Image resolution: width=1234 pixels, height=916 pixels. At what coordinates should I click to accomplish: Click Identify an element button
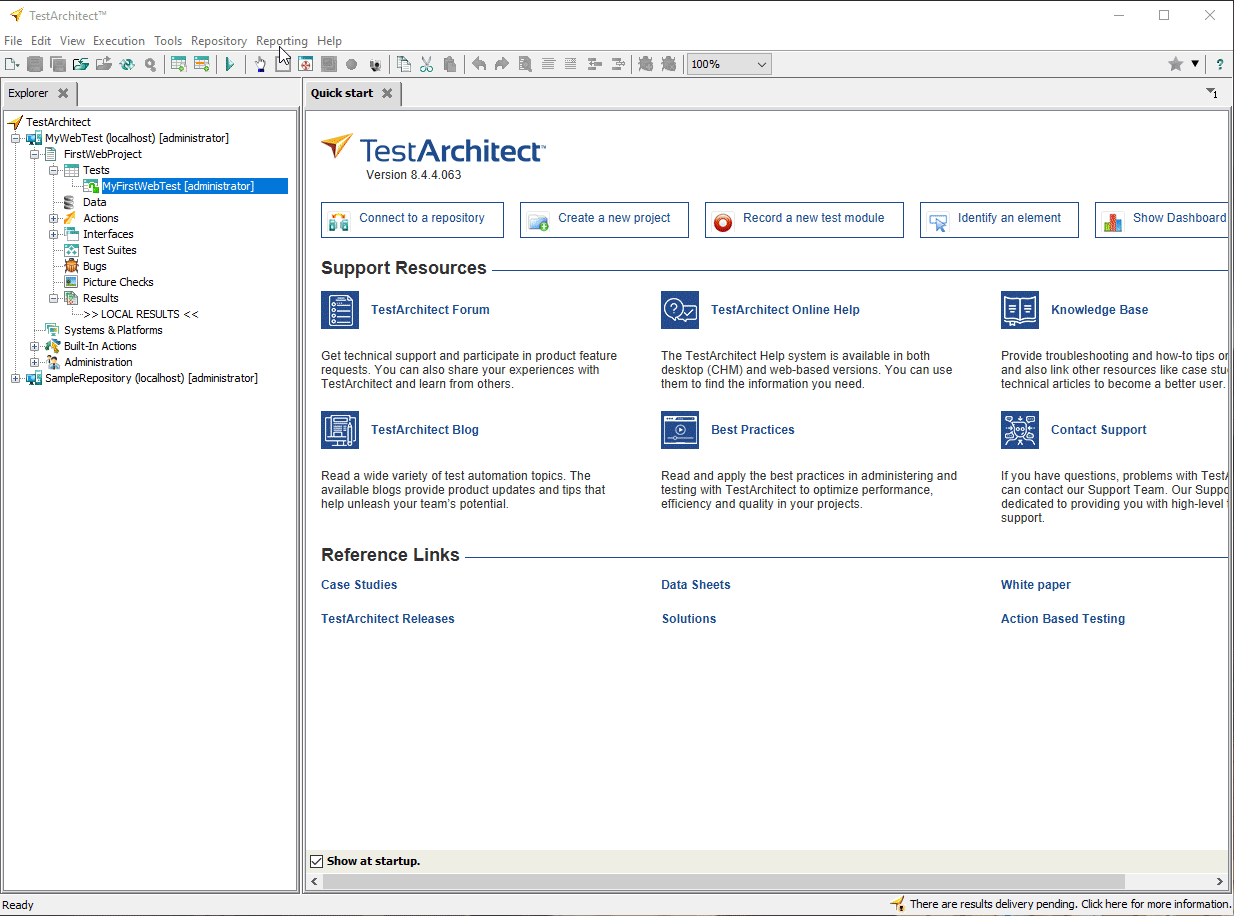(999, 220)
